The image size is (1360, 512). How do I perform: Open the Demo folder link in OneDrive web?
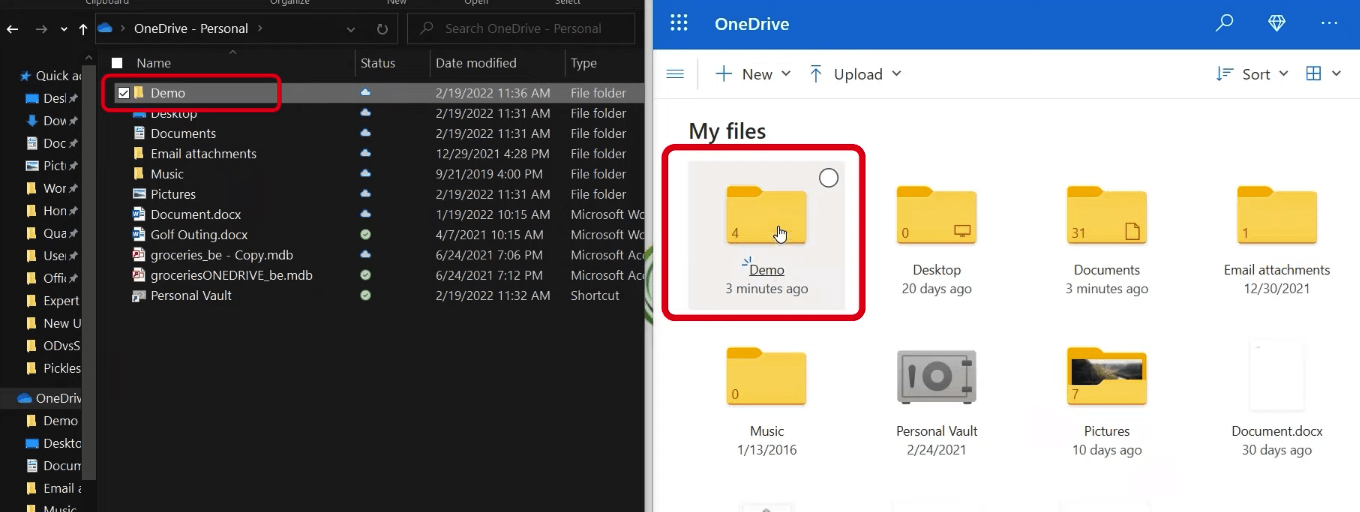[x=767, y=270]
